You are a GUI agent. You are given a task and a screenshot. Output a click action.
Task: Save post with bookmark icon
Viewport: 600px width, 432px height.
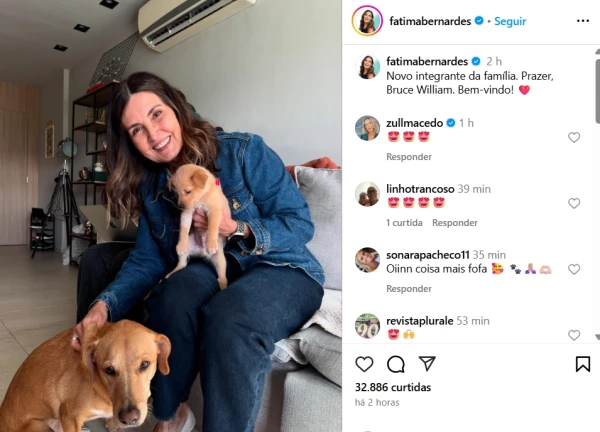click(x=582, y=364)
